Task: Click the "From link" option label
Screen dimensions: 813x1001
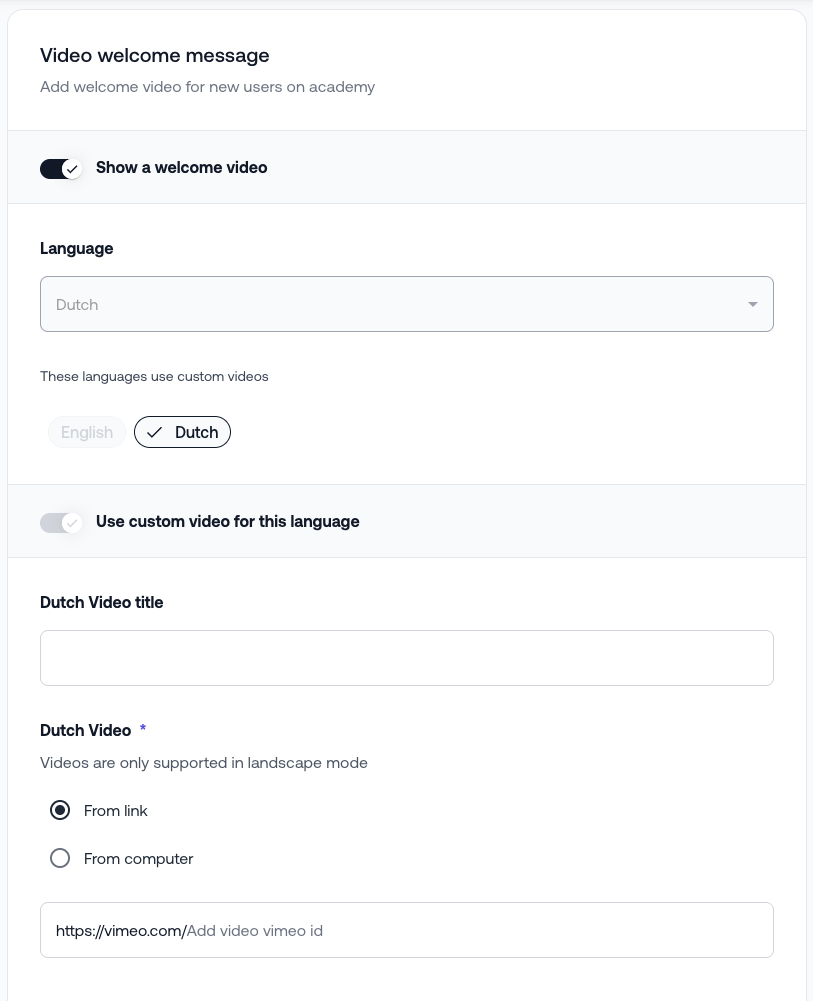Action: pyautogui.click(x=116, y=810)
